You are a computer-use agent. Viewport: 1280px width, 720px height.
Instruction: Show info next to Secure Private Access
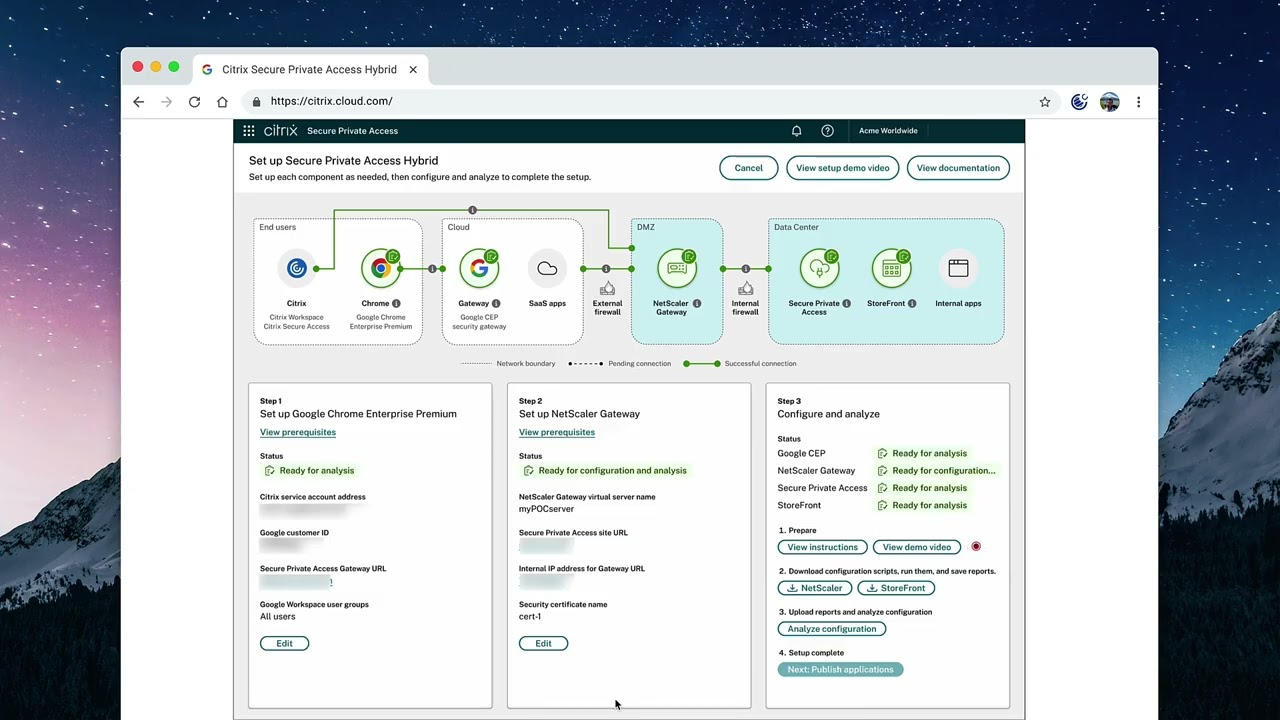(x=846, y=304)
